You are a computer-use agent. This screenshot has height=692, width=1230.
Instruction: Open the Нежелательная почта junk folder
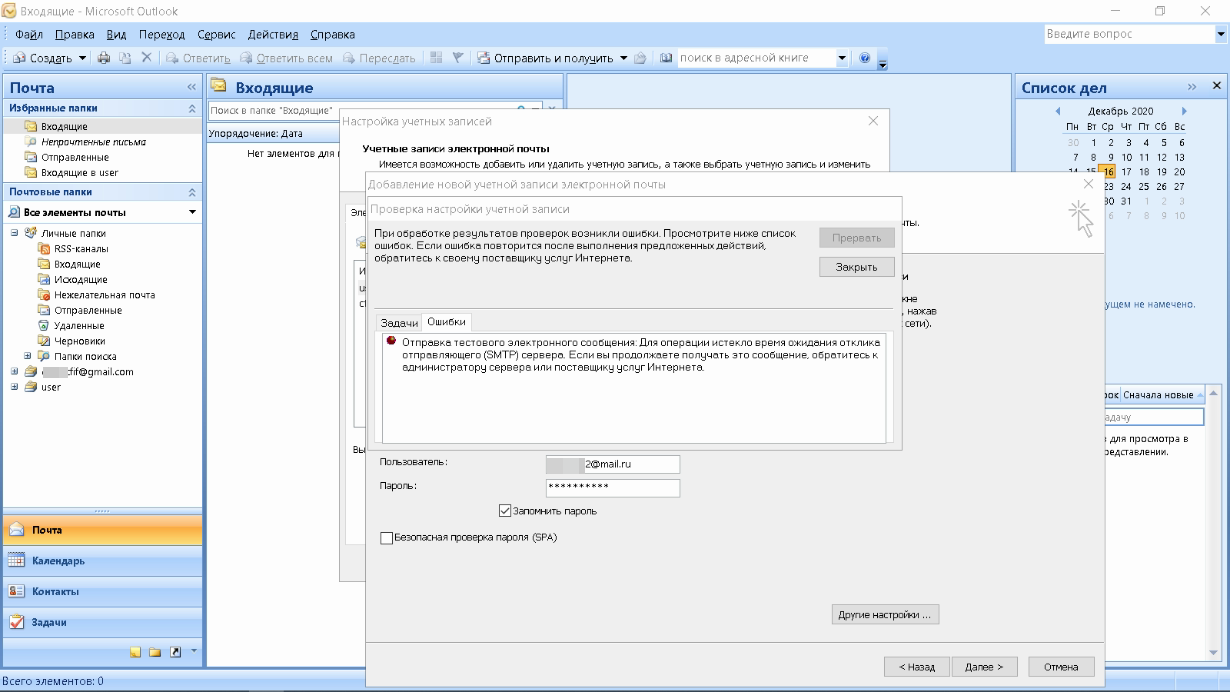(104, 295)
